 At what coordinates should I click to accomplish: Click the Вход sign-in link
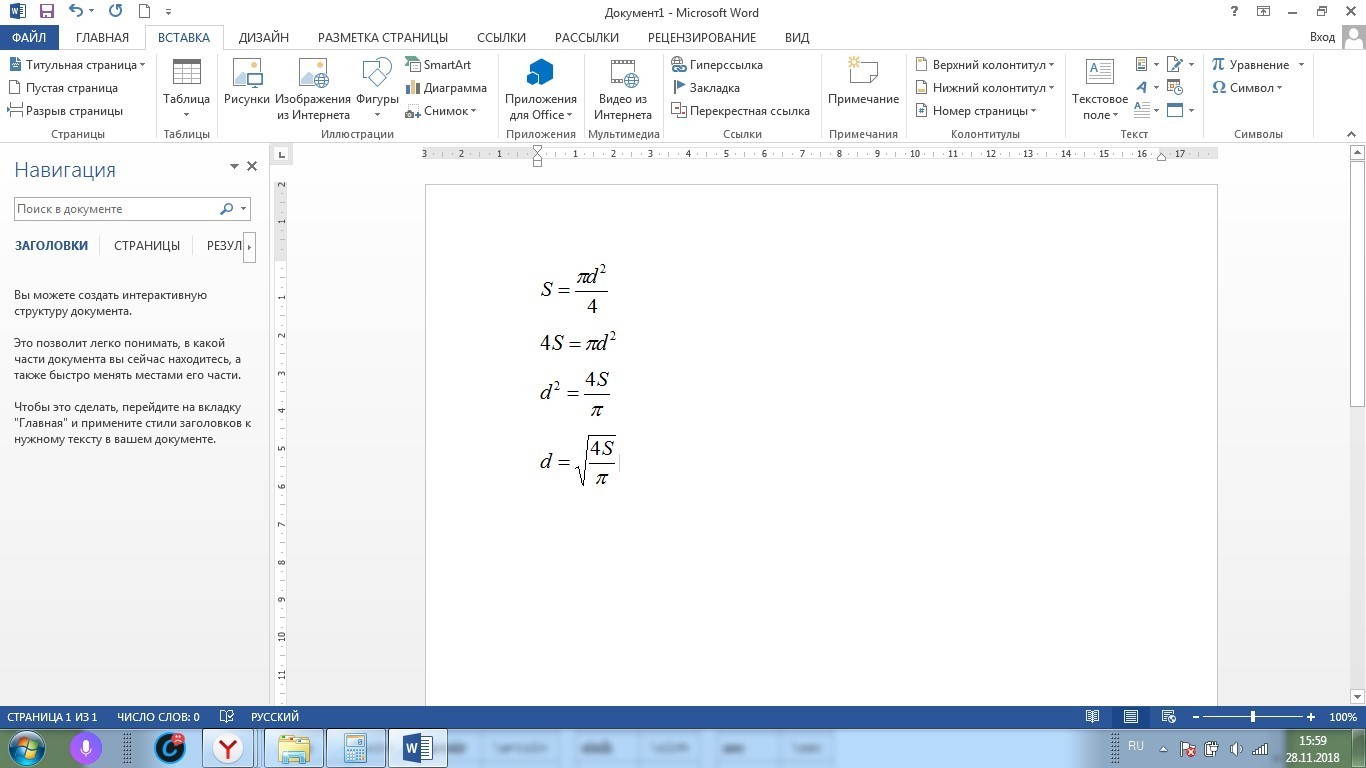point(1322,37)
